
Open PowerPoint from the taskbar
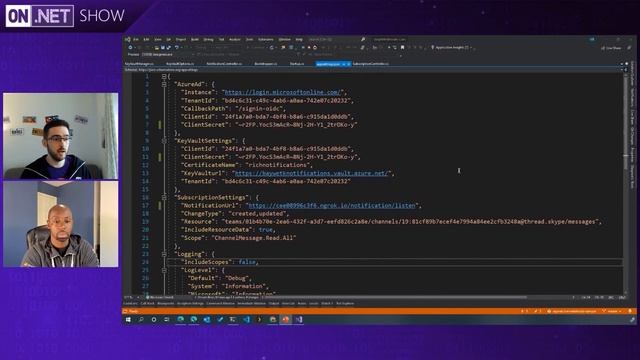tap(285, 320)
